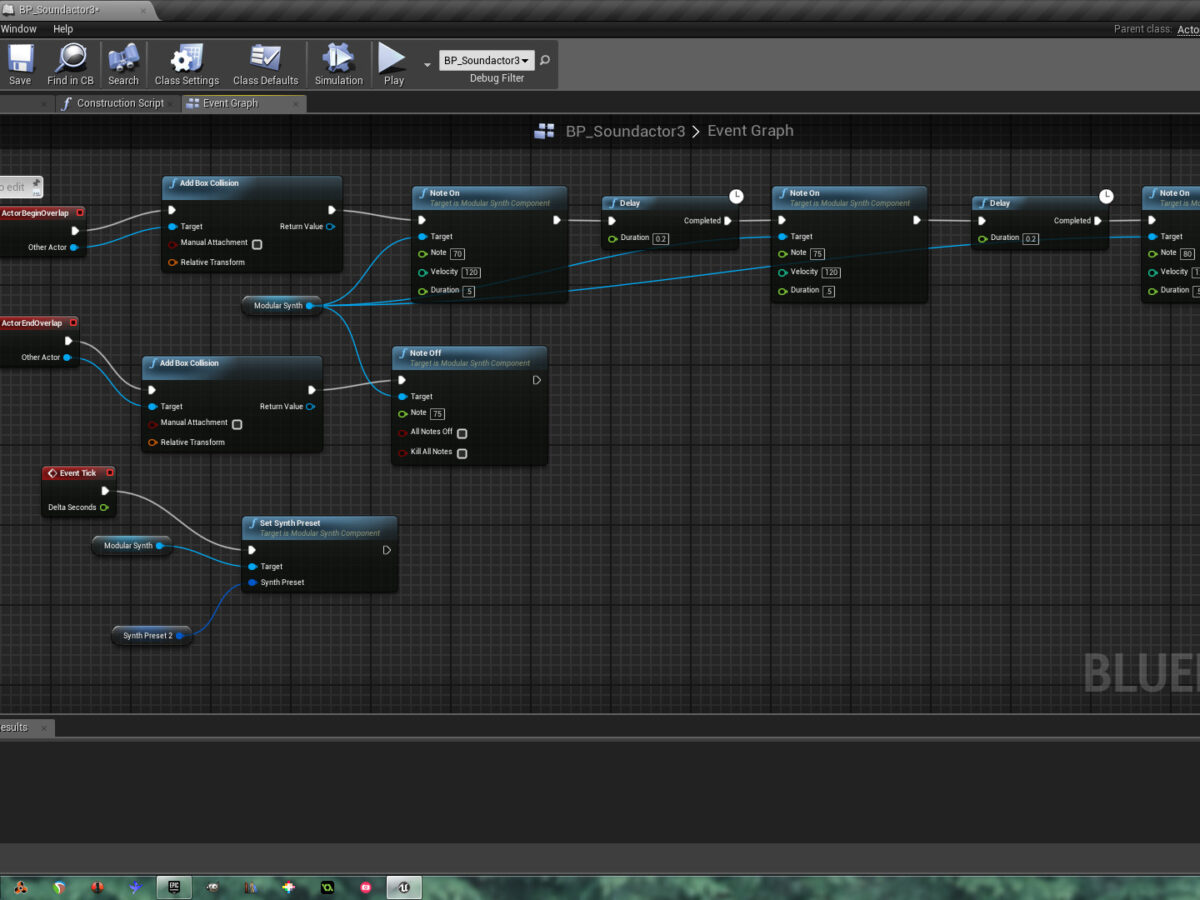Open the Help menu
The image size is (1200, 900).
tap(63, 29)
